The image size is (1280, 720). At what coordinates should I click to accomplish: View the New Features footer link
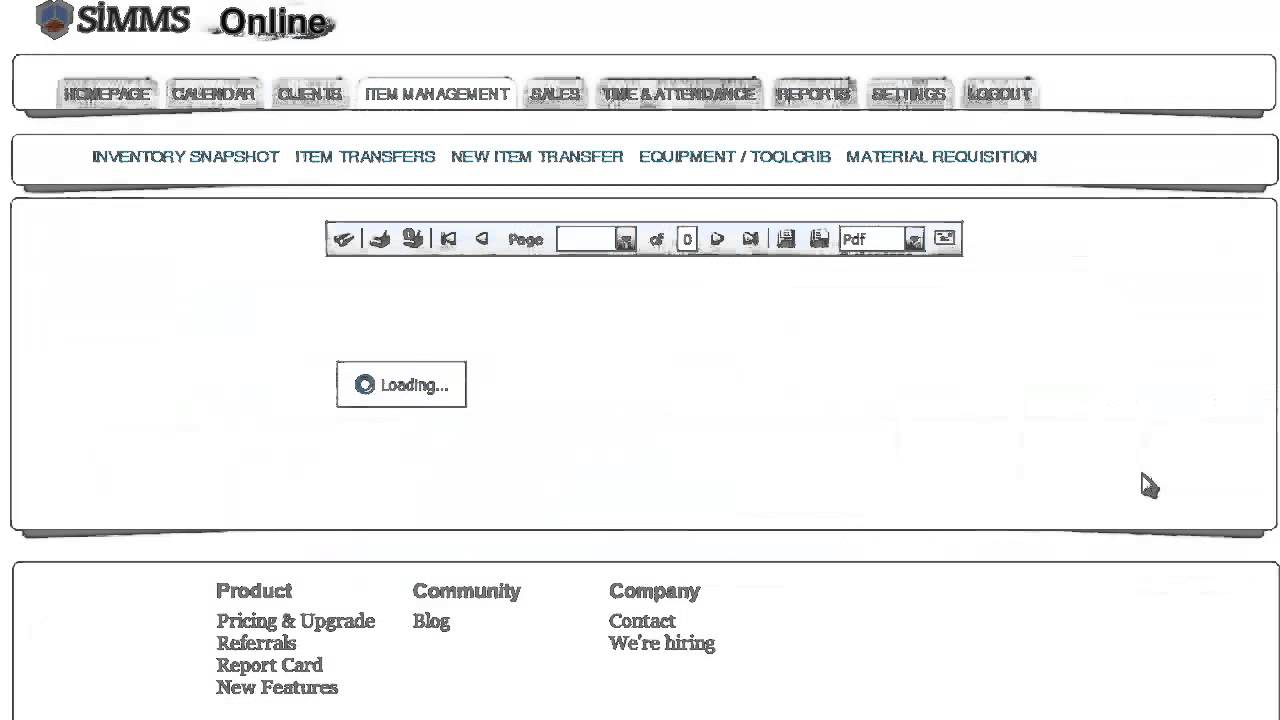pos(277,687)
